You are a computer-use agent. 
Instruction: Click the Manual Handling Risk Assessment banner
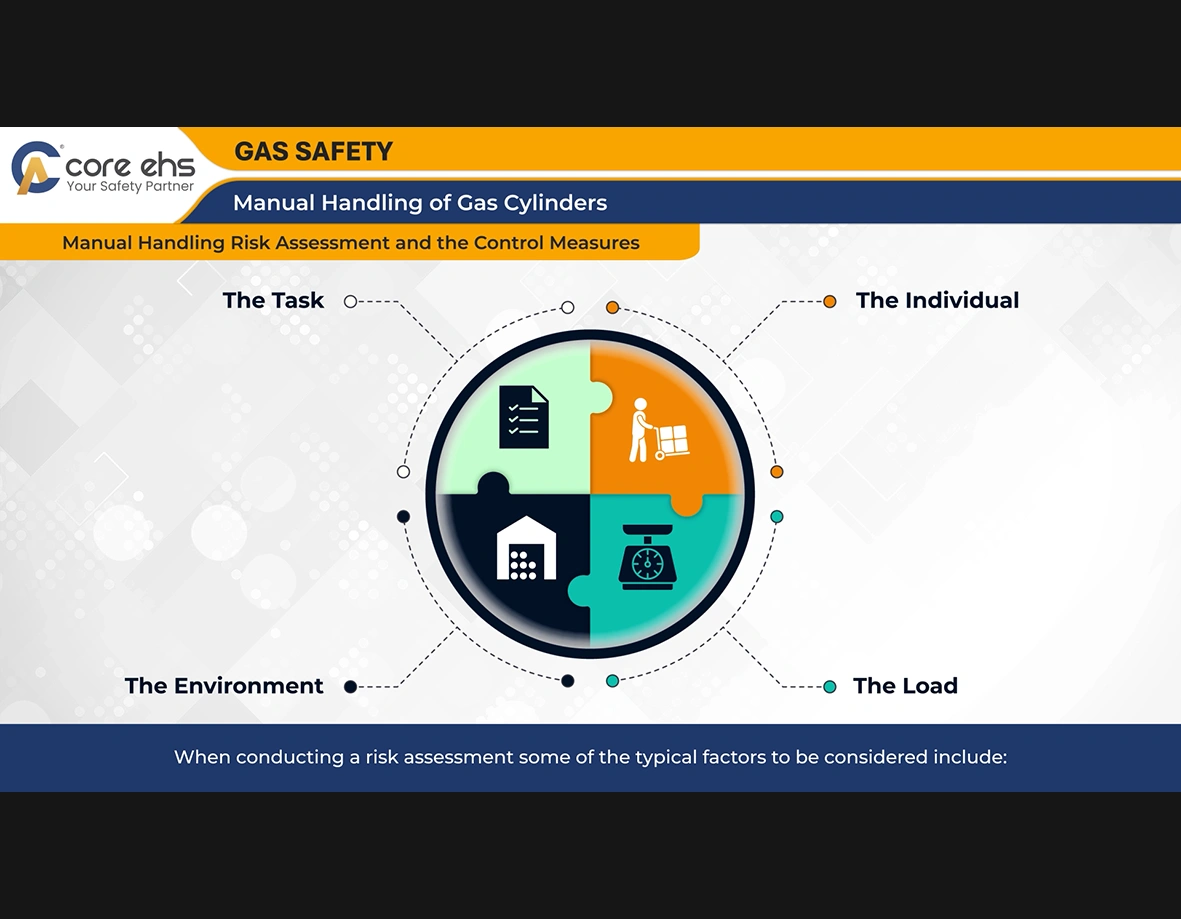click(351, 242)
